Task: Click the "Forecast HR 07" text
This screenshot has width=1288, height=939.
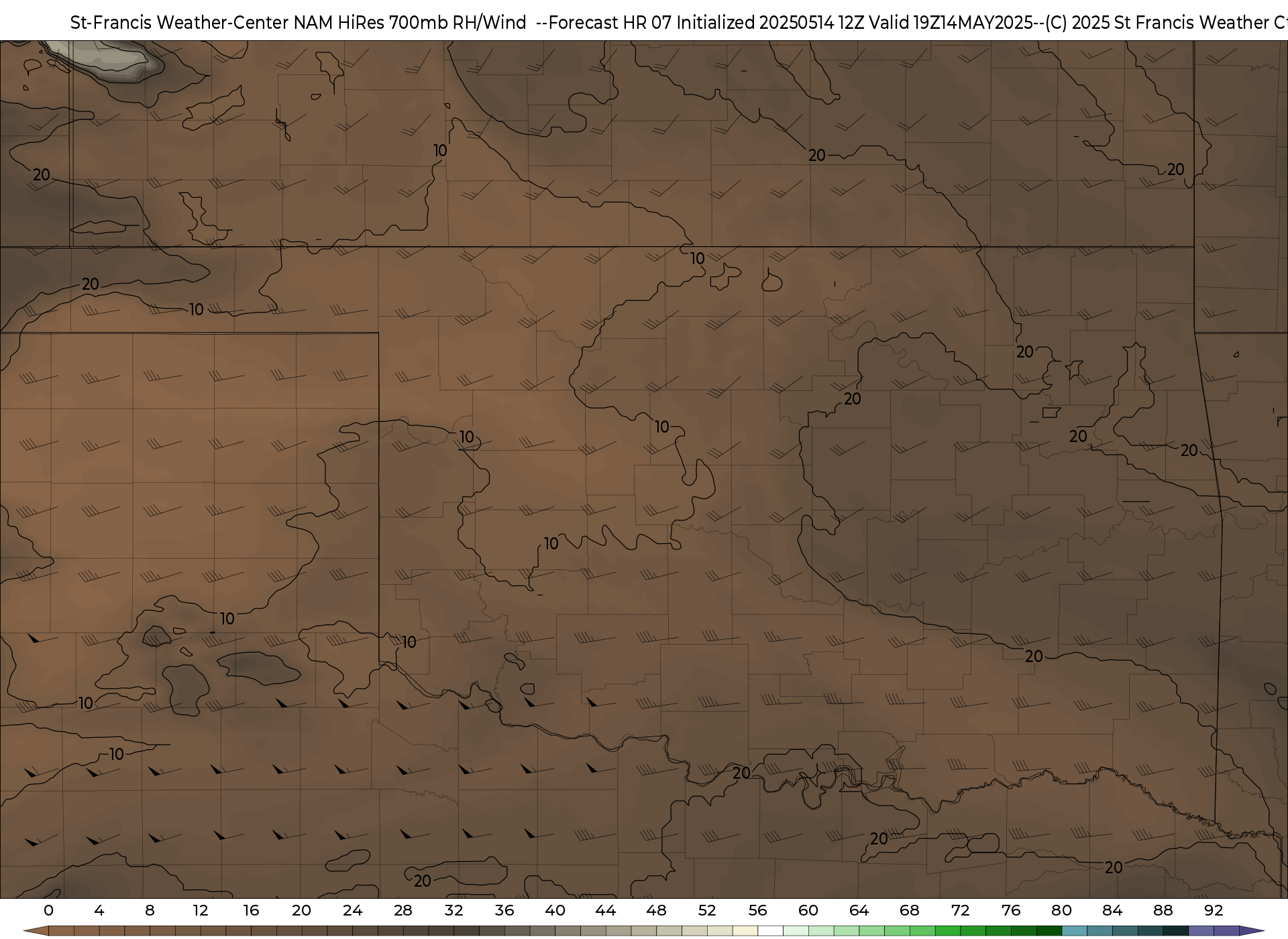Action: click(x=611, y=23)
